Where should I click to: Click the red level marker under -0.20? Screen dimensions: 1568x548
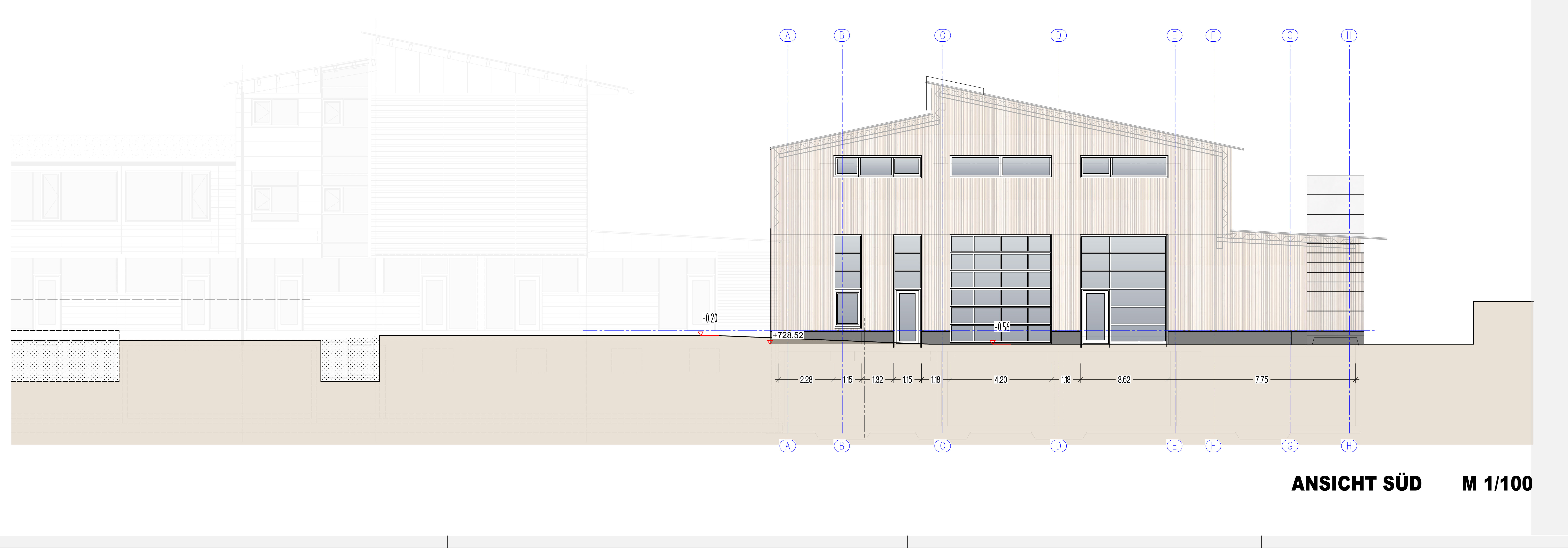pos(701,333)
